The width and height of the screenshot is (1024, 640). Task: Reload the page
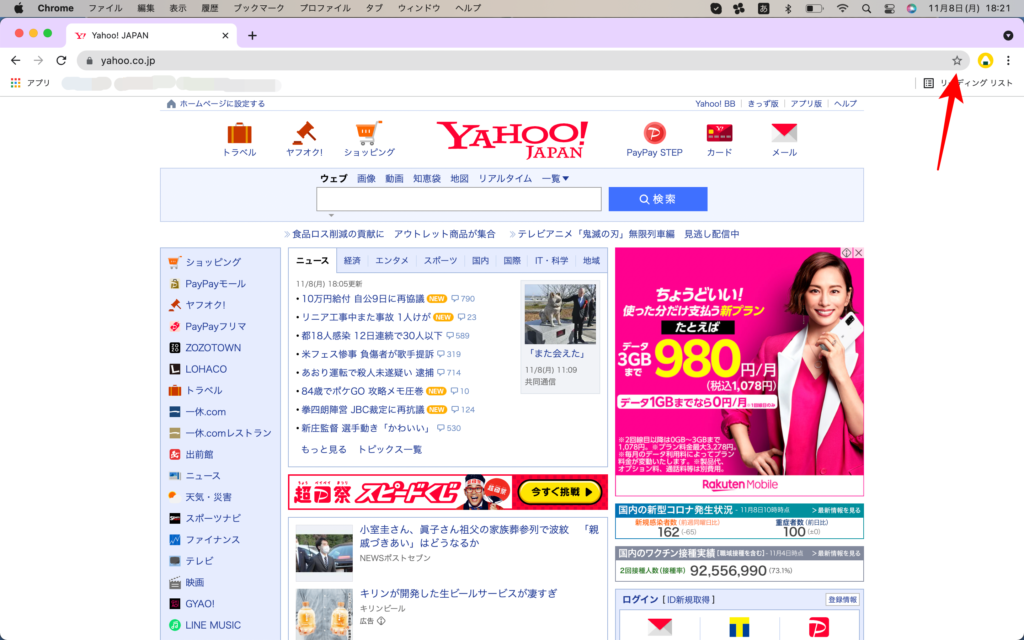click(x=61, y=61)
